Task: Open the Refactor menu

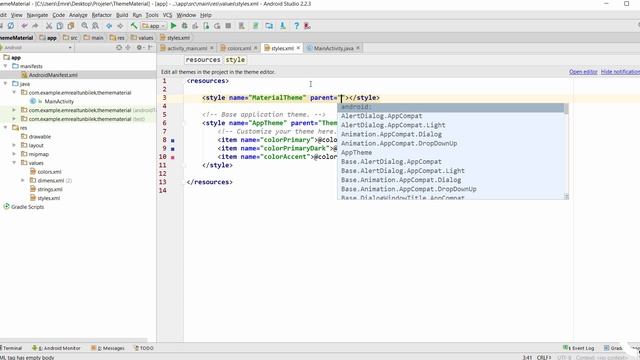Action: pyautogui.click(x=101, y=15)
